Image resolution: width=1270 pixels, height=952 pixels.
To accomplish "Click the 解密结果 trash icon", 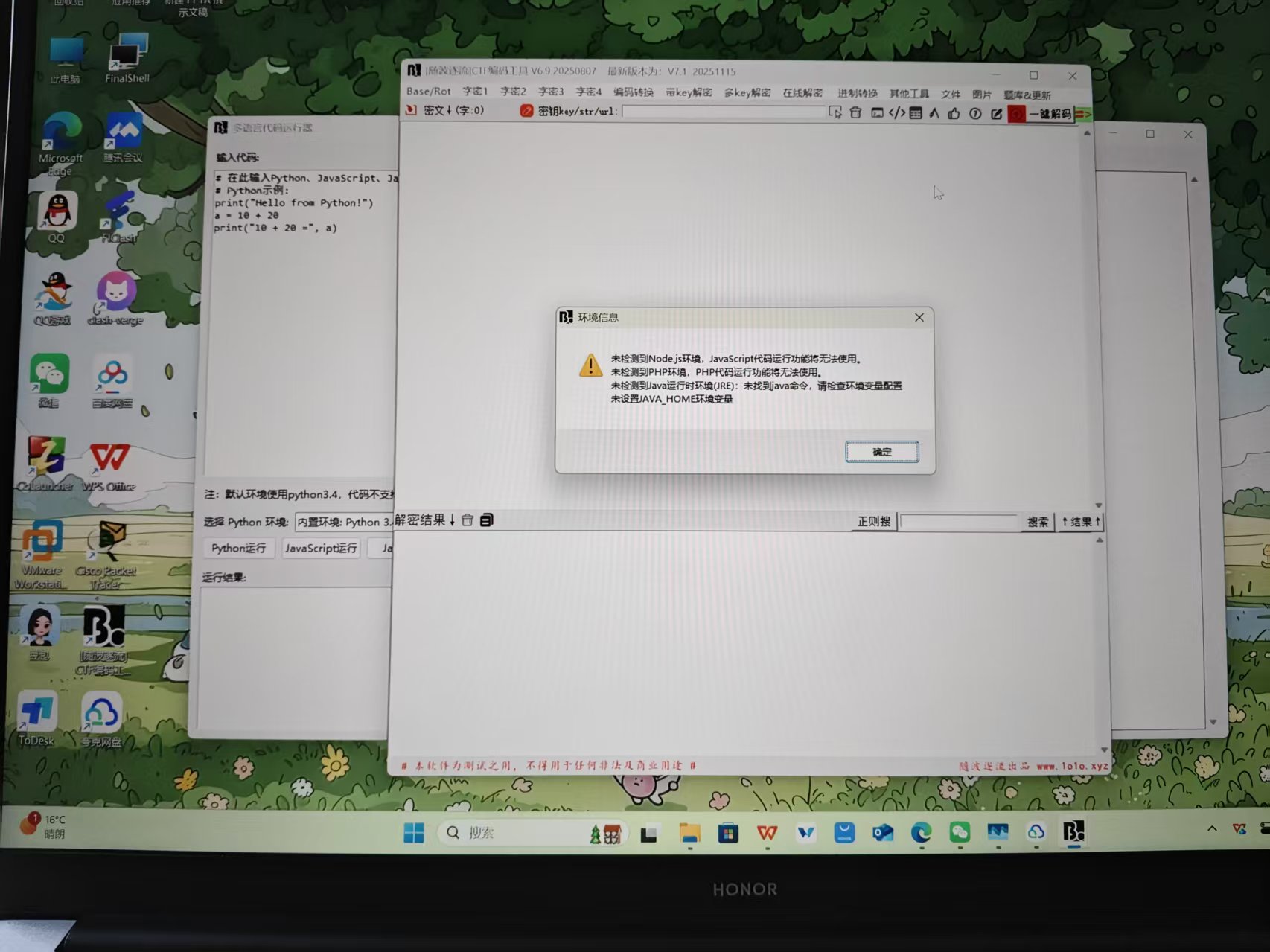I will 467,520.
